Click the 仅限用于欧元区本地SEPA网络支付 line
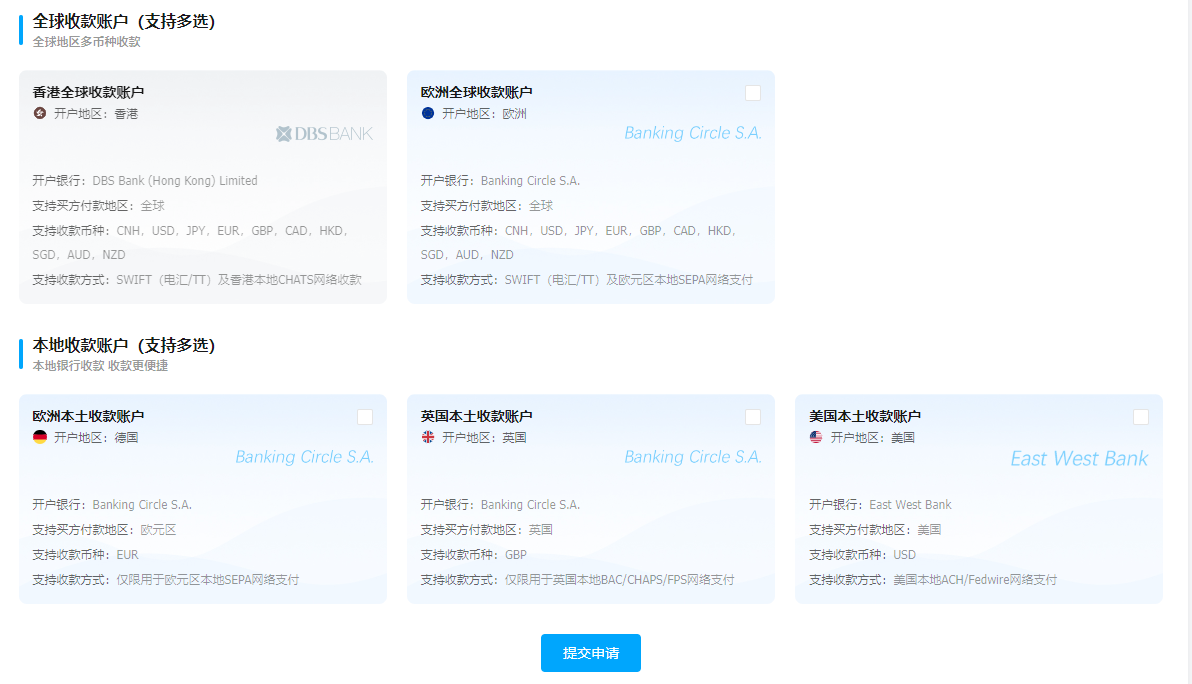The width and height of the screenshot is (1192, 684). [x=166, y=580]
